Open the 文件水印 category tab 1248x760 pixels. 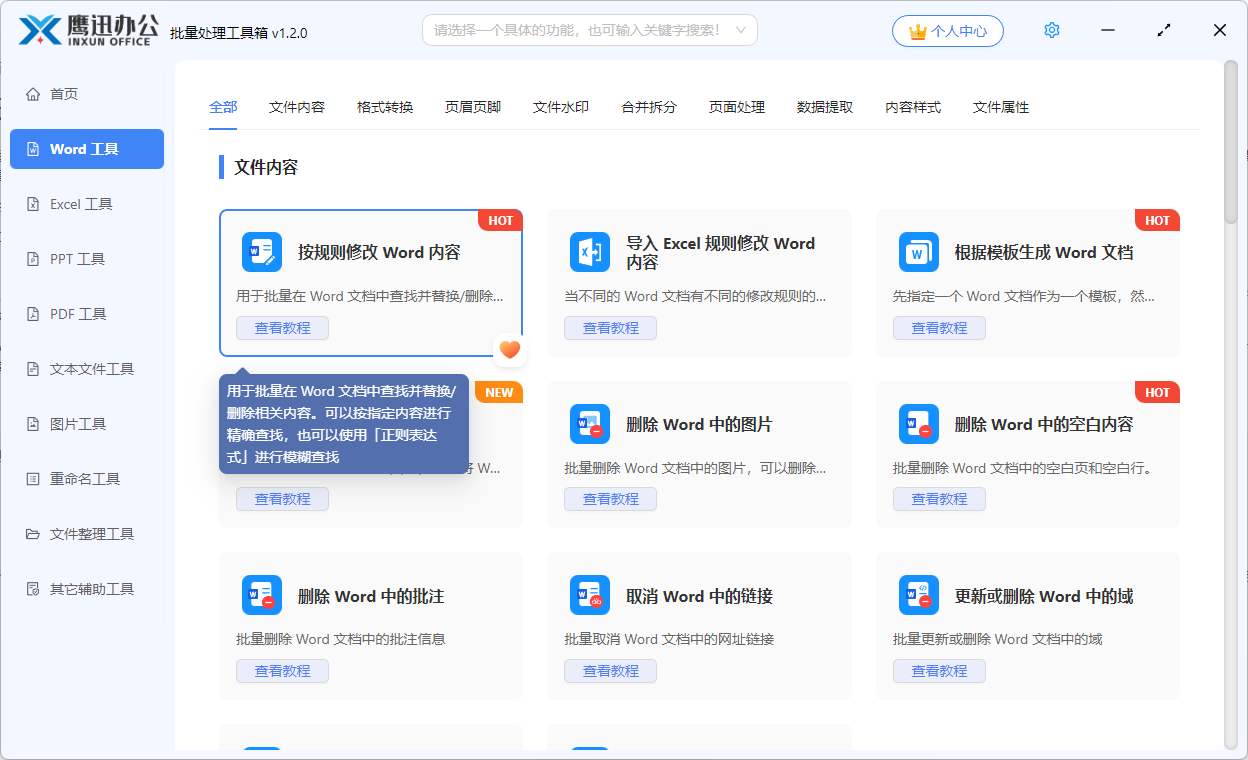(560, 107)
